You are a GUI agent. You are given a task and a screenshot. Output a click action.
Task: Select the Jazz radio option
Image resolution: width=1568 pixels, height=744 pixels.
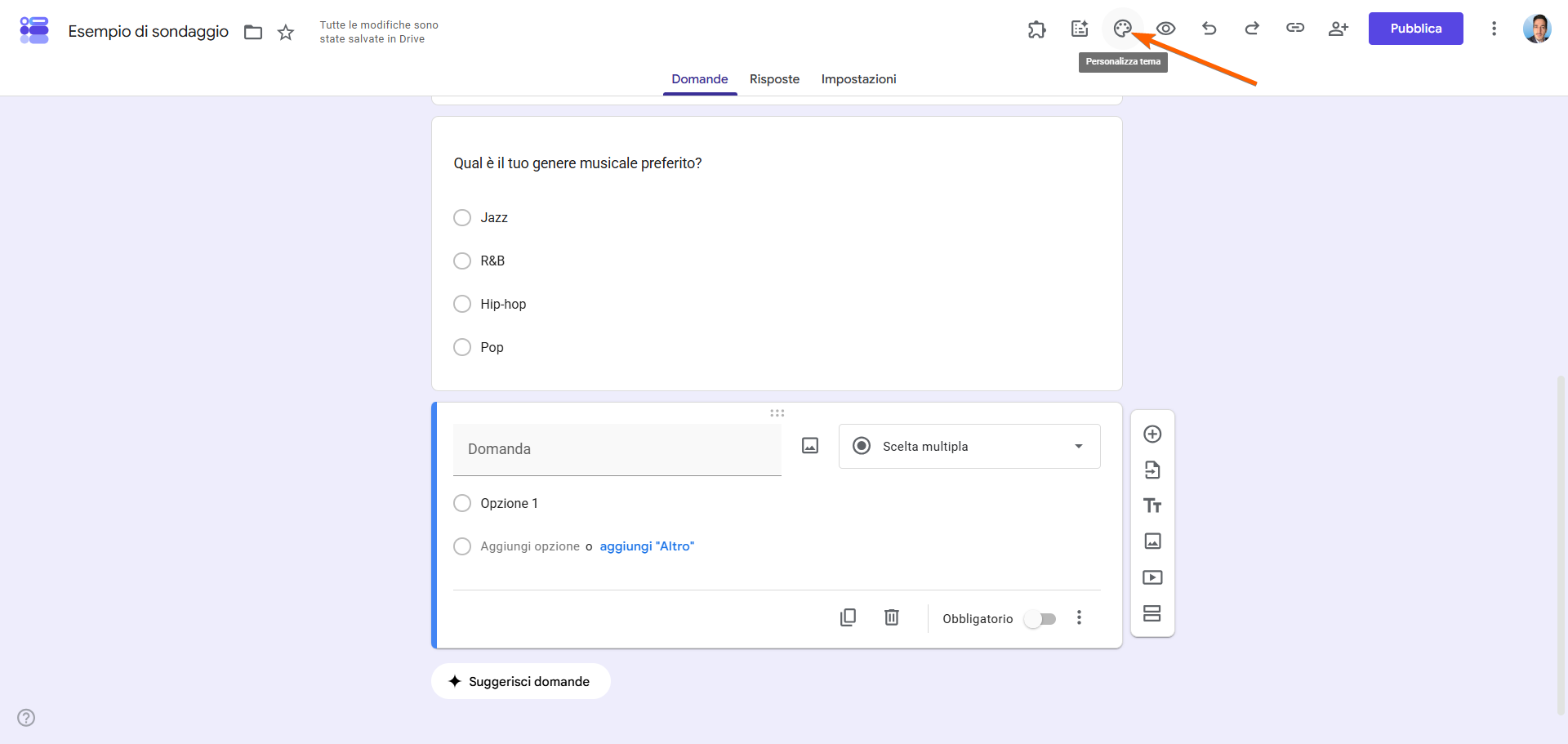(462, 217)
